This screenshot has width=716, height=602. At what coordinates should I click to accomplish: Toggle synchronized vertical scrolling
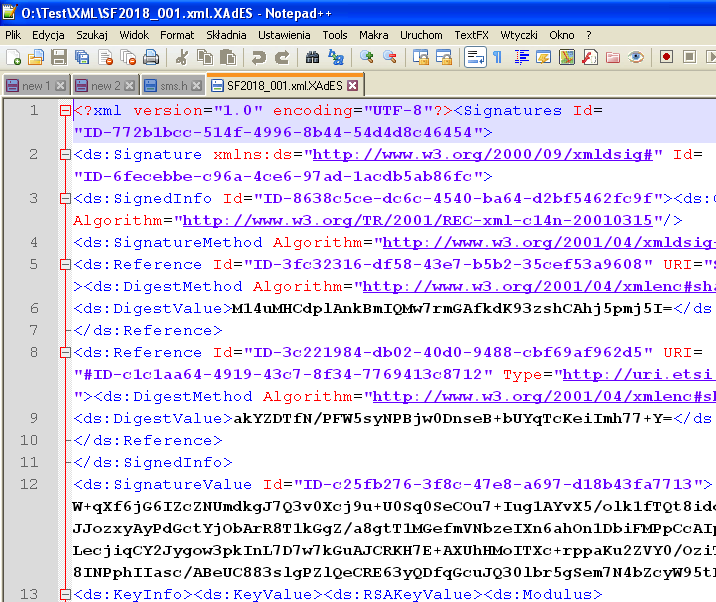pos(421,58)
